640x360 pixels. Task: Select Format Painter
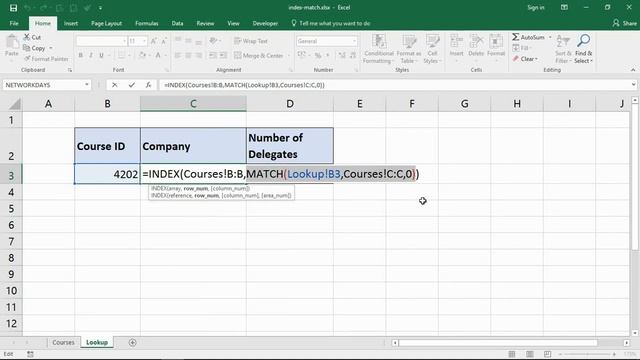(x=46, y=59)
